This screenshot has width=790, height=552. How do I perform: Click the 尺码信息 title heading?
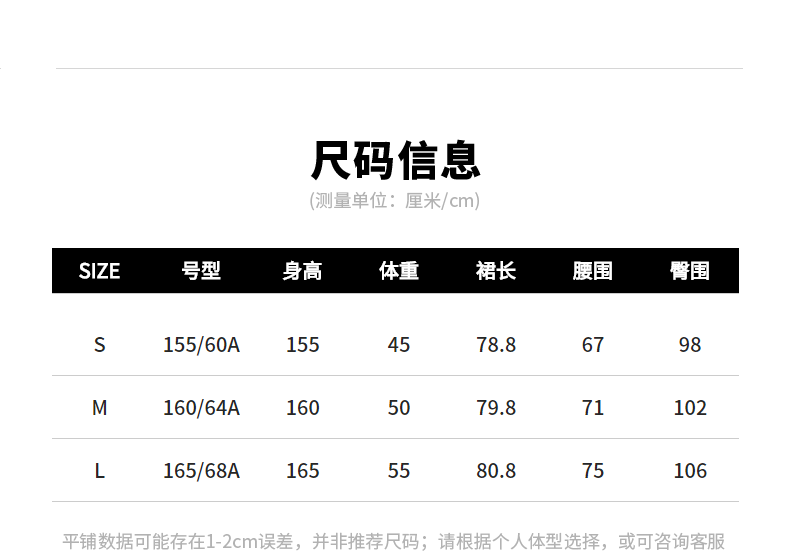pyautogui.click(x=395, y=160)
